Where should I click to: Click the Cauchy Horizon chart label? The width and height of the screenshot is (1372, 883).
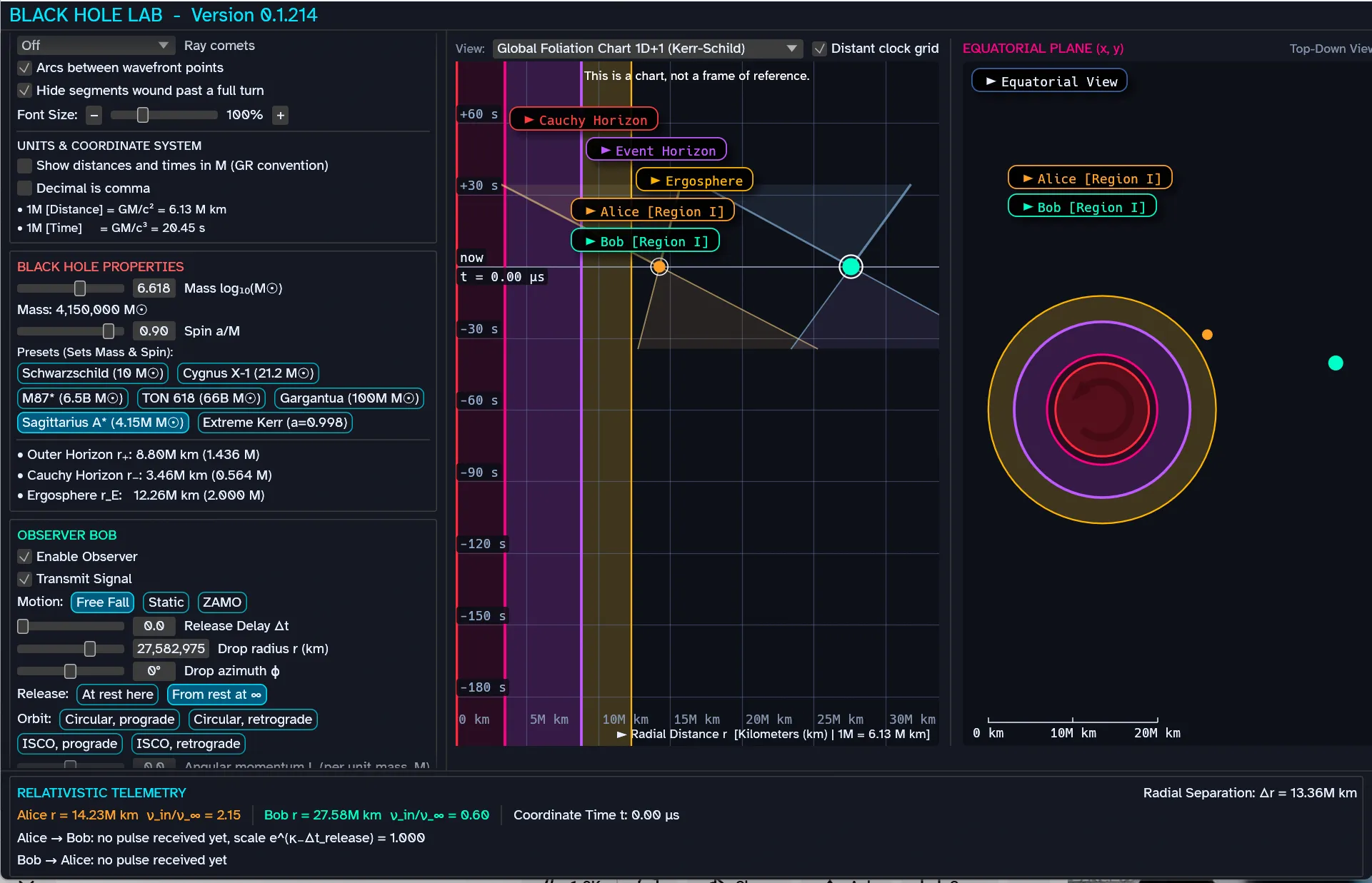[x=584, y=120]
